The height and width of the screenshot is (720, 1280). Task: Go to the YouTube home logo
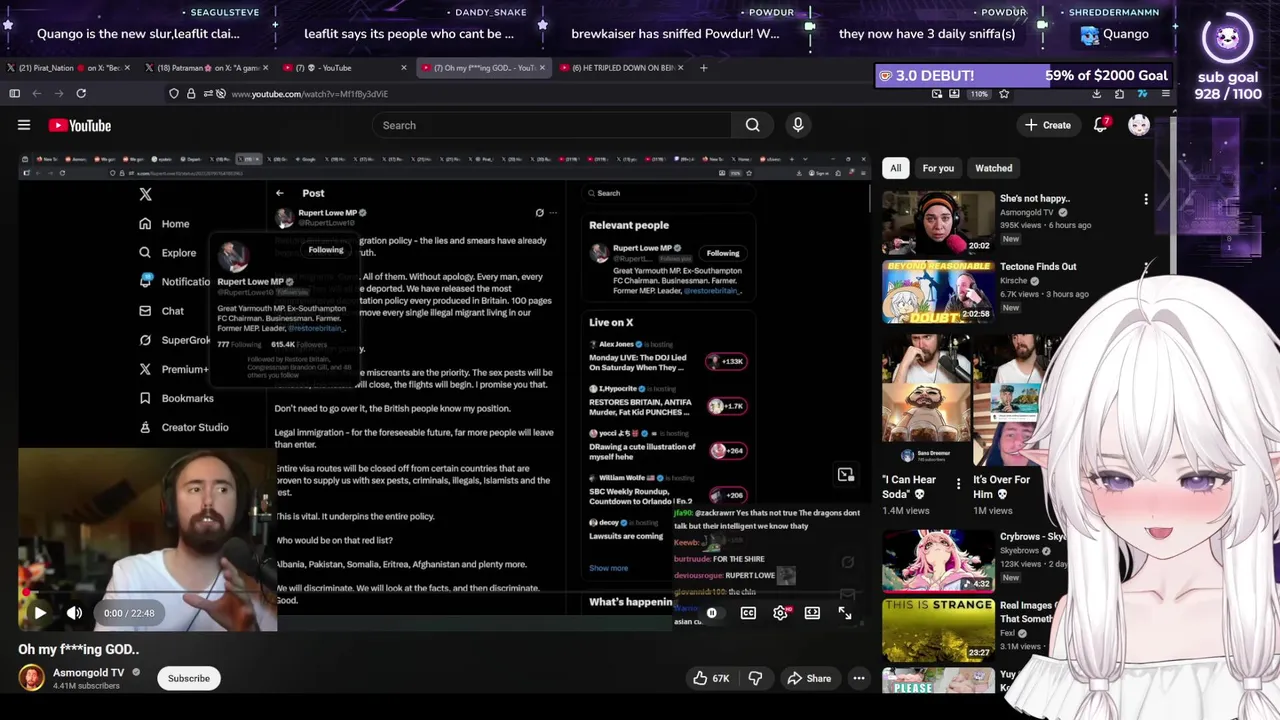coord(79,125)
